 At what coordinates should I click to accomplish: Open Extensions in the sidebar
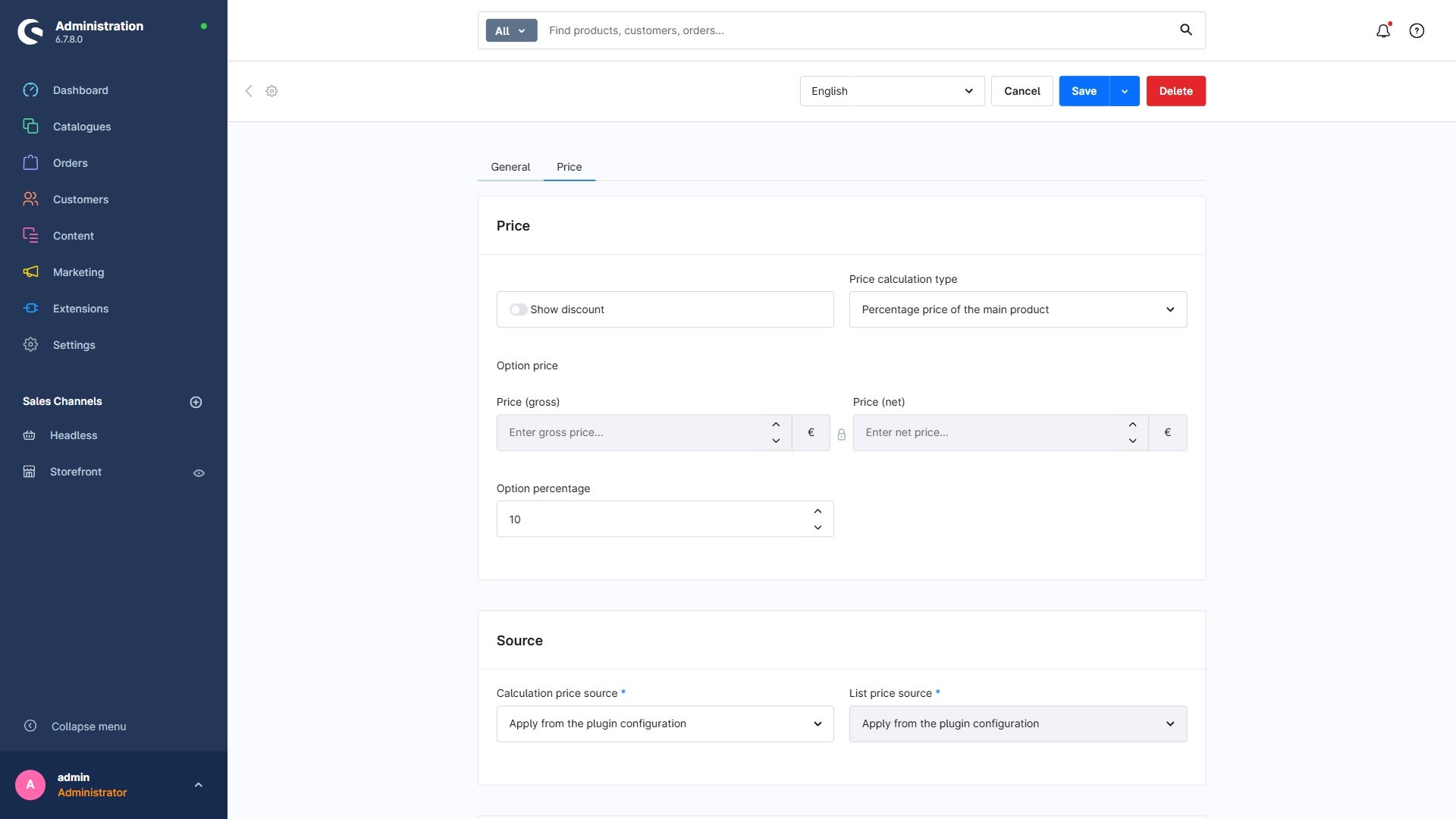[80, 309]
